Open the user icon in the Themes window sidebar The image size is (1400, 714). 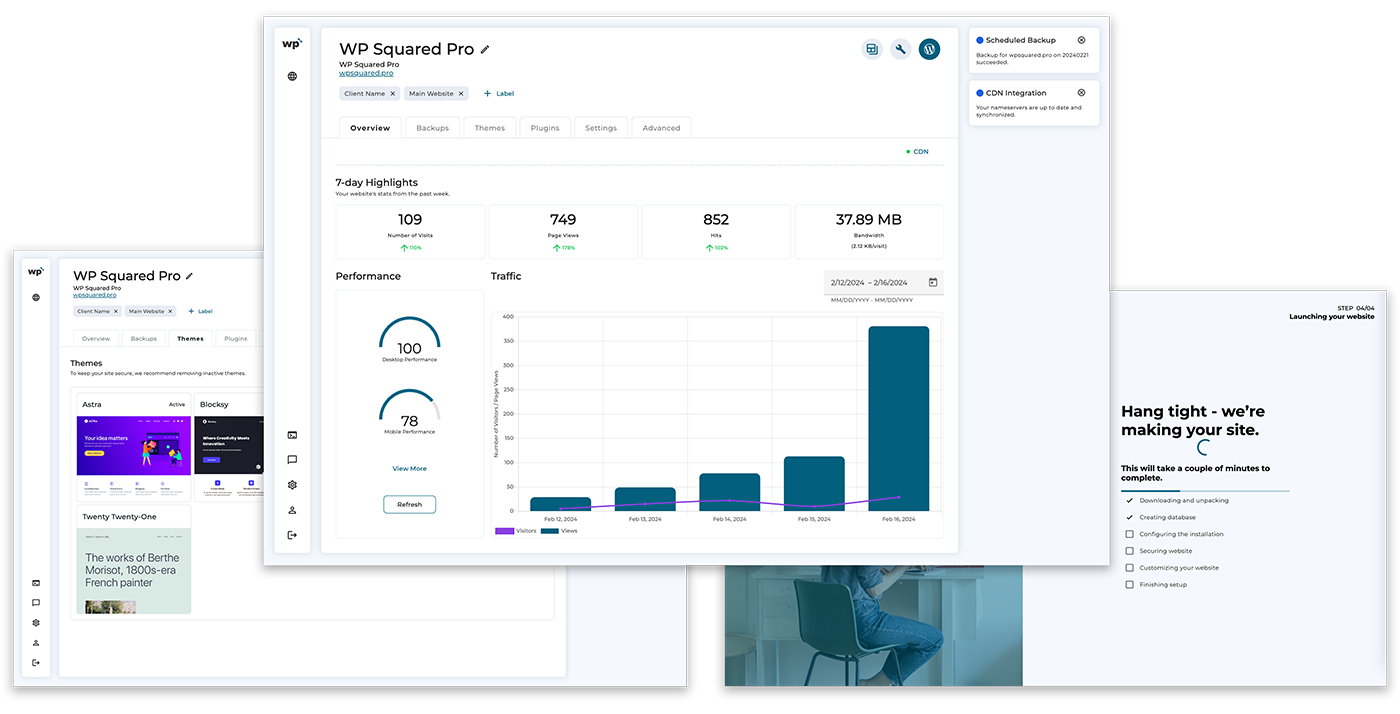point(36,643)
